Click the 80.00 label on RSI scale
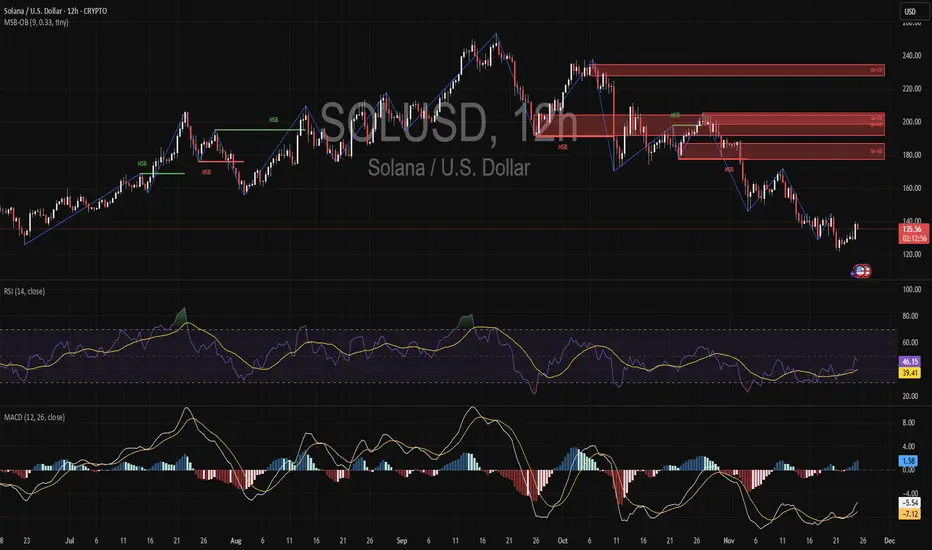This screenshot has width=932, height=550. coord(912,316)
